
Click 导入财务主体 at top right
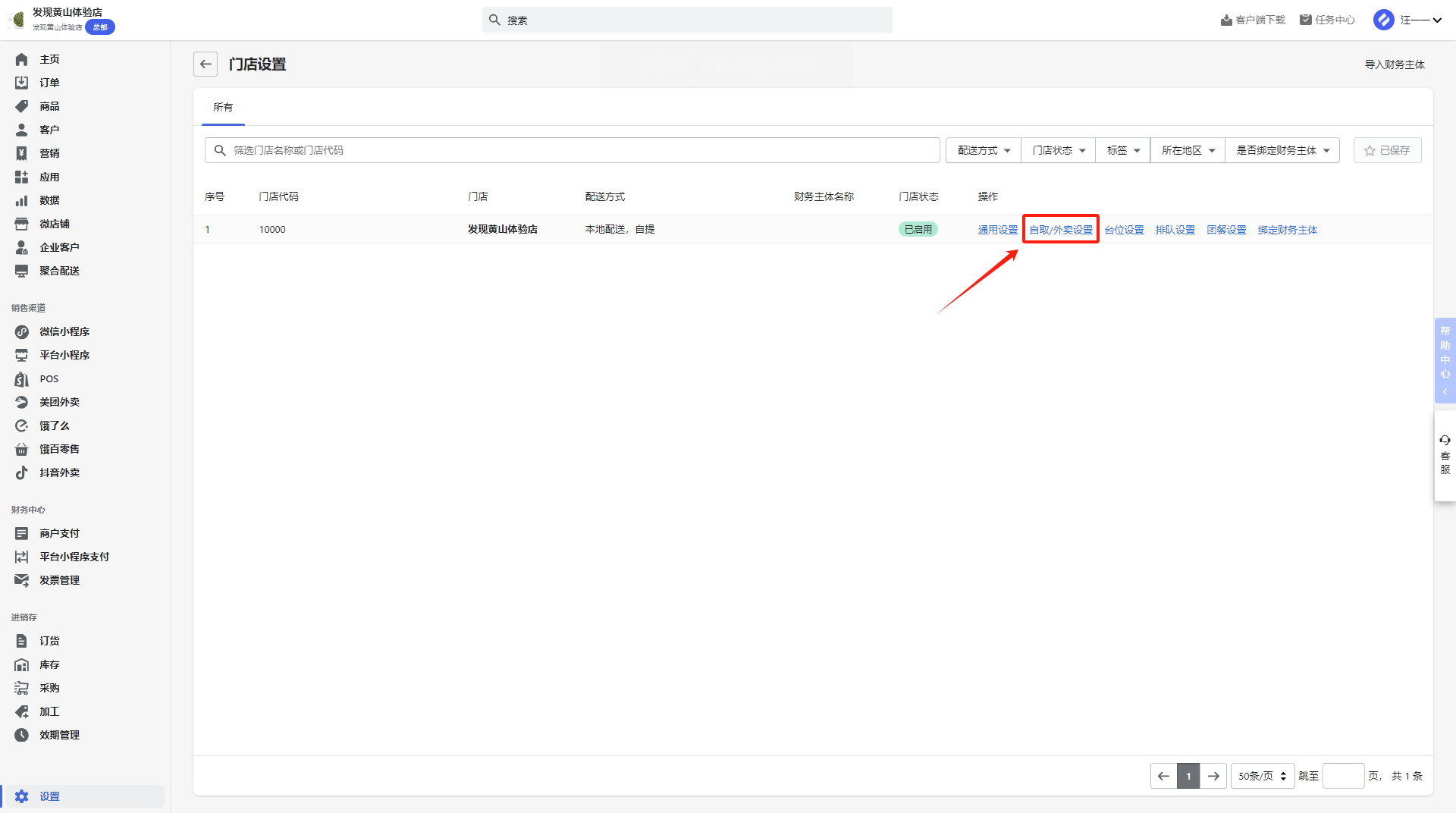[1395, 64]
